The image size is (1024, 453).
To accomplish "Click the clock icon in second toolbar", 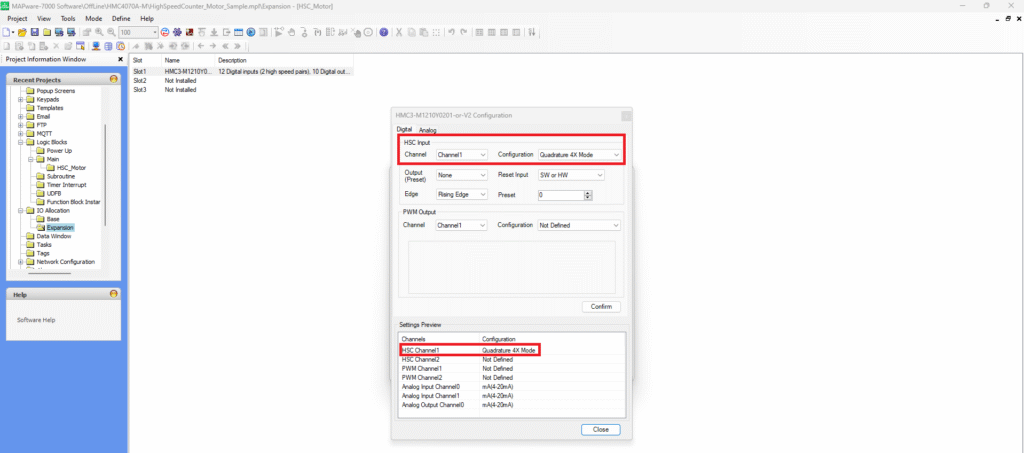I will [121, 46].
